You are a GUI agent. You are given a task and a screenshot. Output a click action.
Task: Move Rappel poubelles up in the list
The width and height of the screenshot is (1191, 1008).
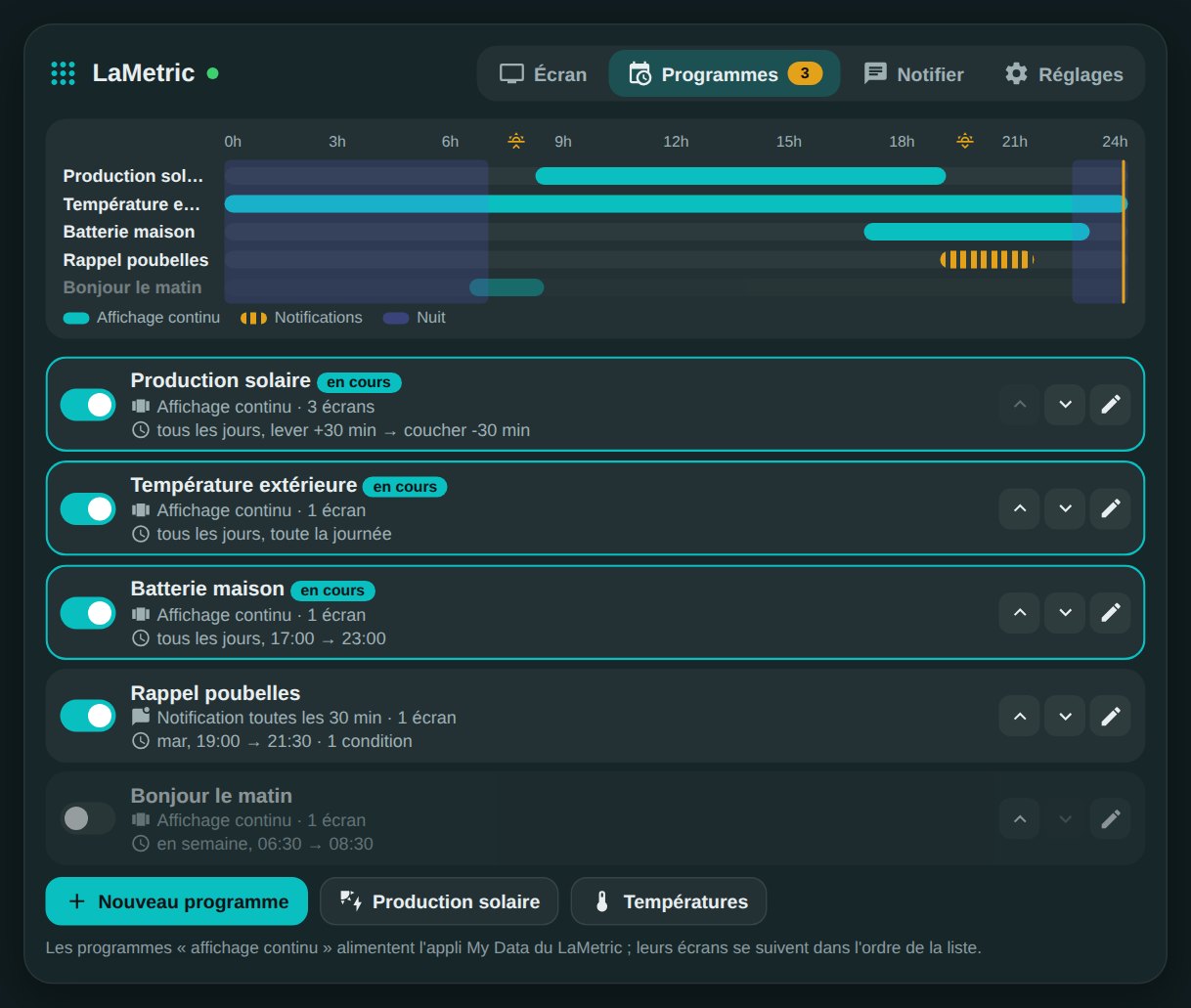(x=1020, y=717)
